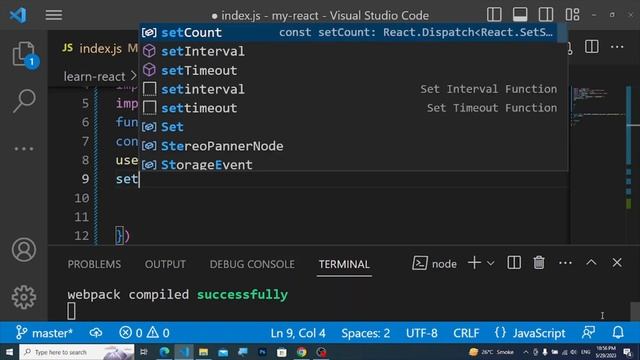The width and height of the screenshot is (640, 360).
Task: Publish changes with cloud sync icon
Action: [x=96, y=333]
